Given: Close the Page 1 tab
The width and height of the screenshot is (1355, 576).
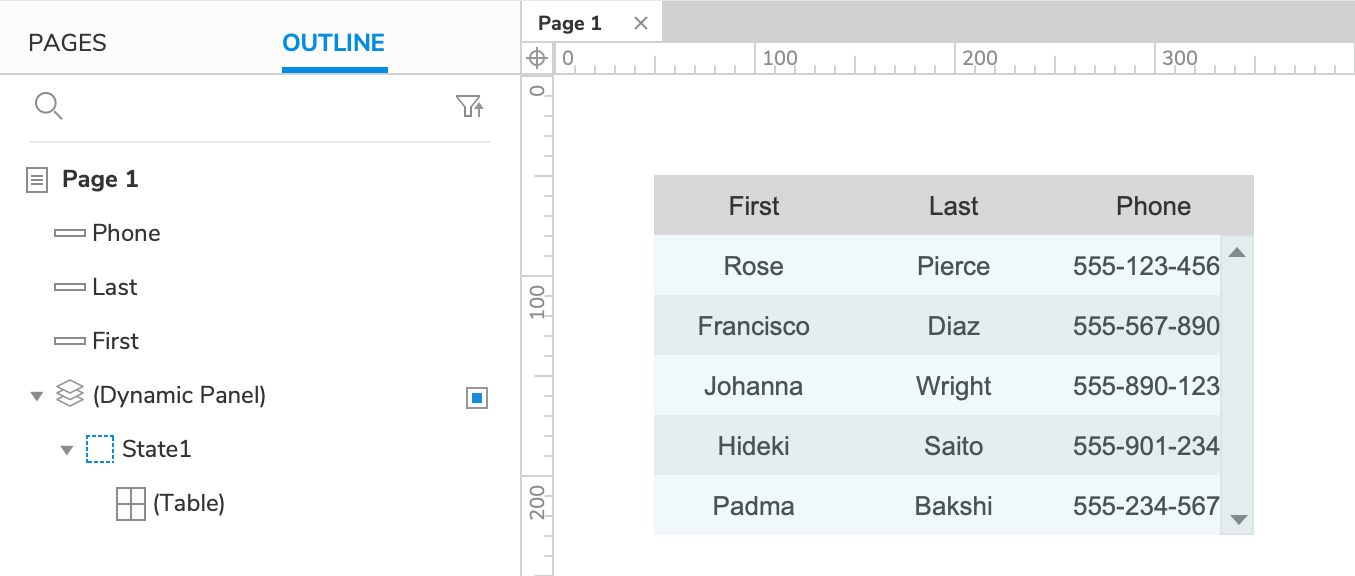Looking at the screenshot, I should (640, 22).
